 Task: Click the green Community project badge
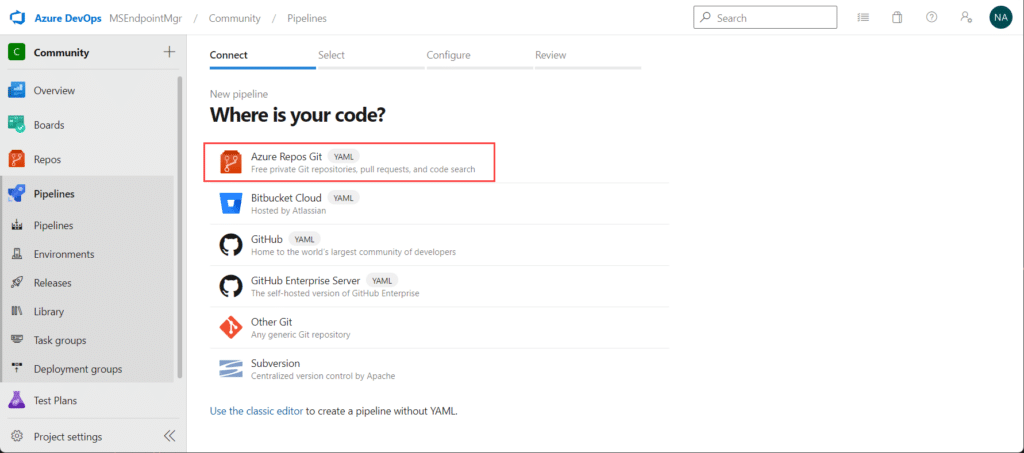16,53
